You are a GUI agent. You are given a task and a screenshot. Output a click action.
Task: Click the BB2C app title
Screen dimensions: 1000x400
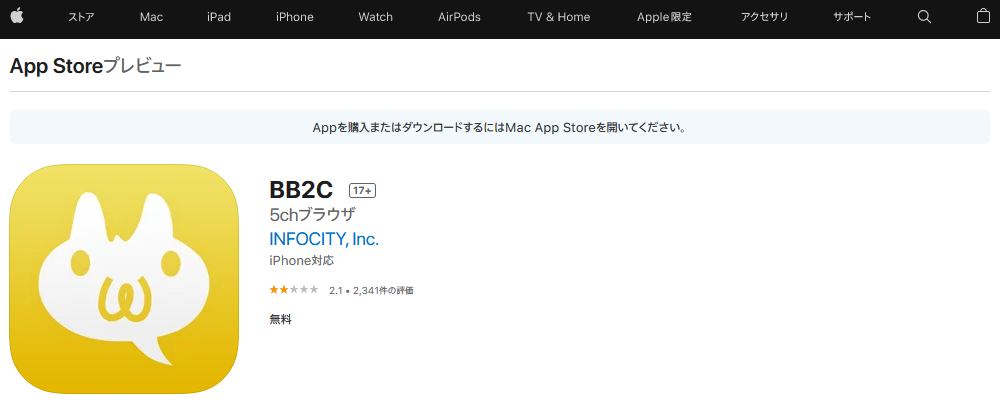click(301, 189)
